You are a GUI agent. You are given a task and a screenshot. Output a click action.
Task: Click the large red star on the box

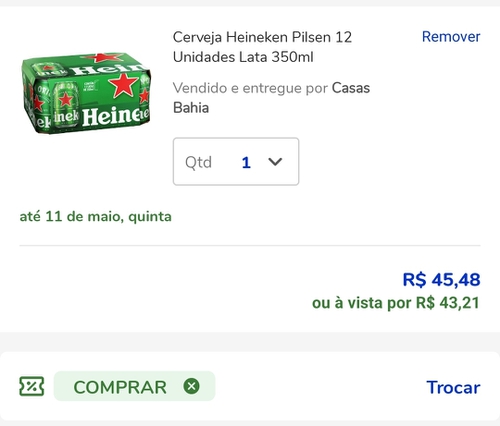tap(123, 85)
